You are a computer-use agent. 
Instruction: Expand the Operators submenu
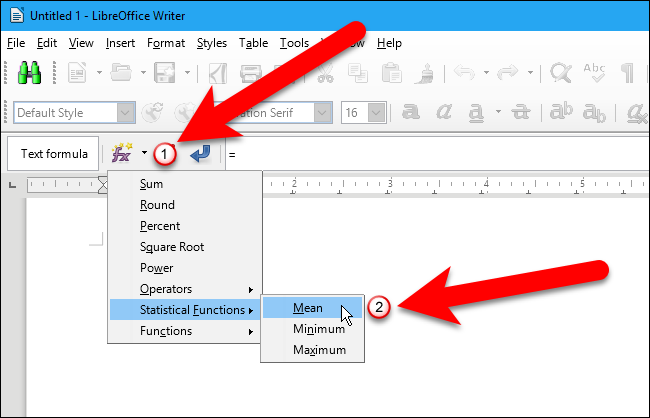[185, 289]
